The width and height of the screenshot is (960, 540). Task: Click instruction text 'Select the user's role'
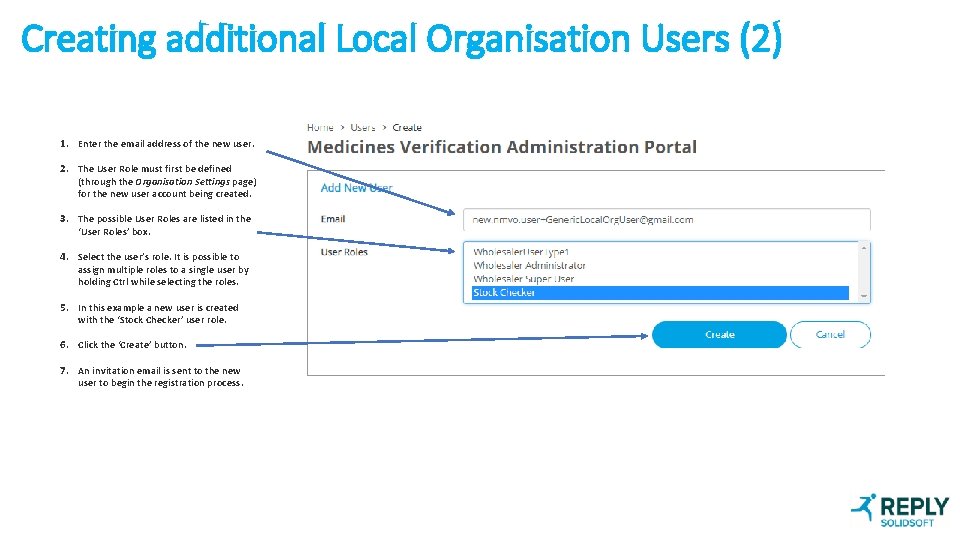click(163, 269)
